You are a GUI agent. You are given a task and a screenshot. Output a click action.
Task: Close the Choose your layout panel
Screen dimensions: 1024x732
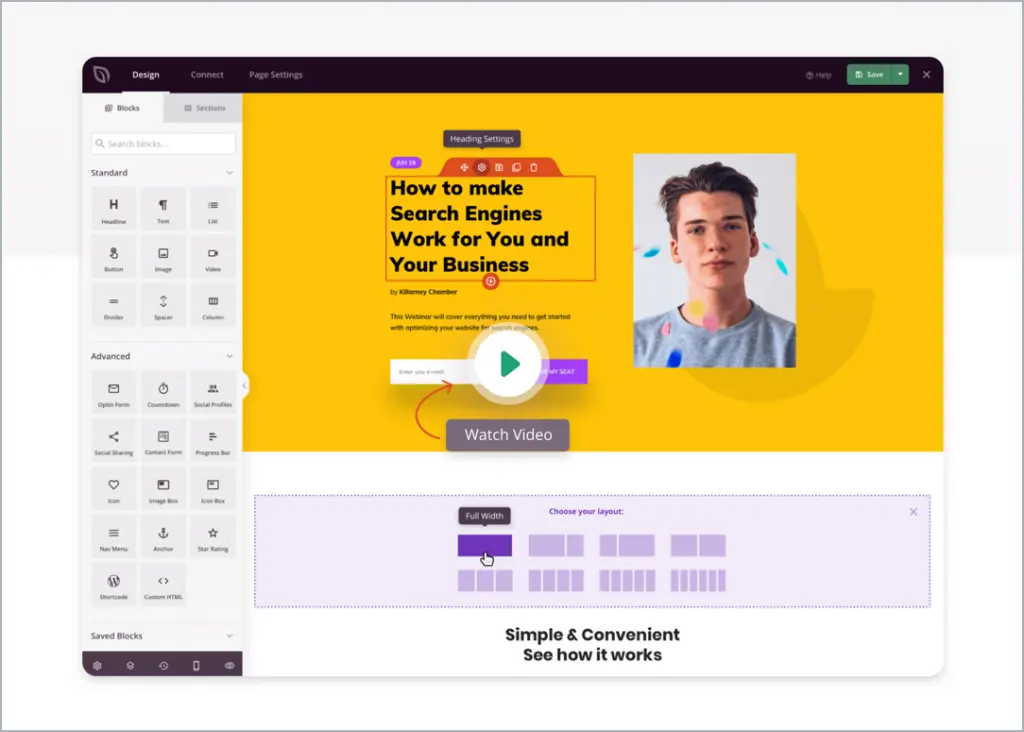[x=913, y=512]
